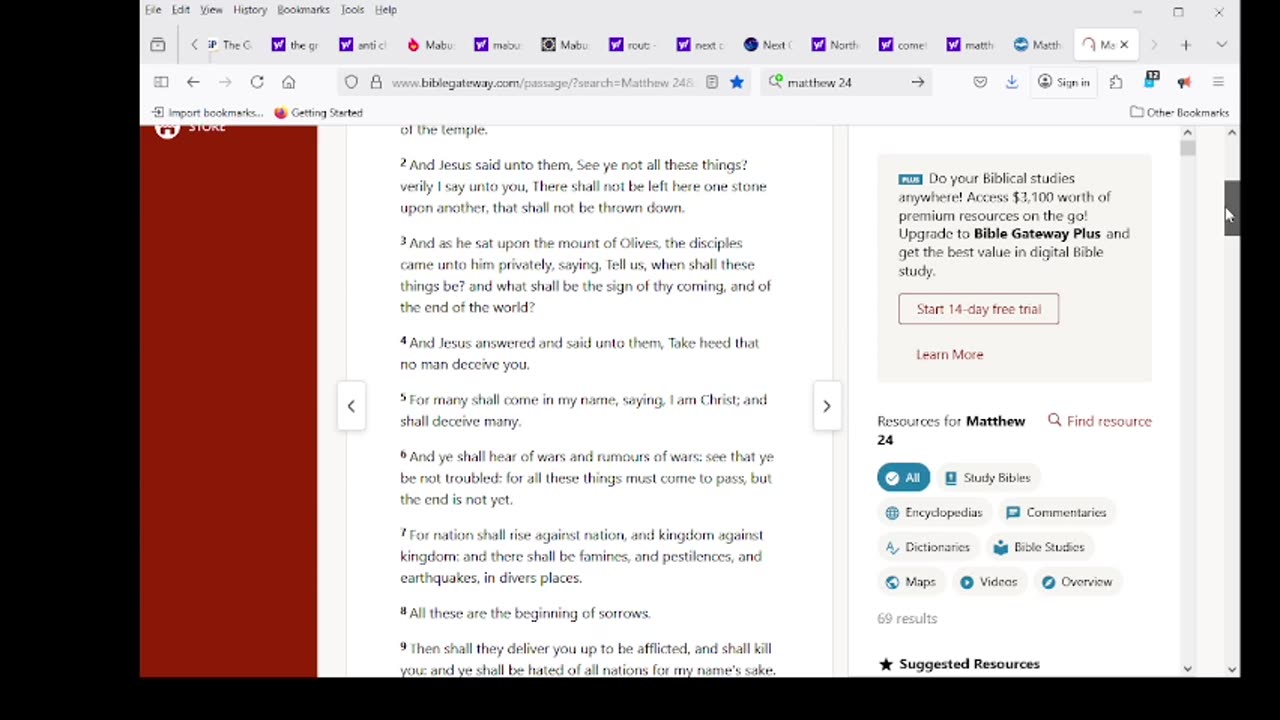Open the Help menu
This screenshot has width=1280, height=720.
click(x=386, y=10)
